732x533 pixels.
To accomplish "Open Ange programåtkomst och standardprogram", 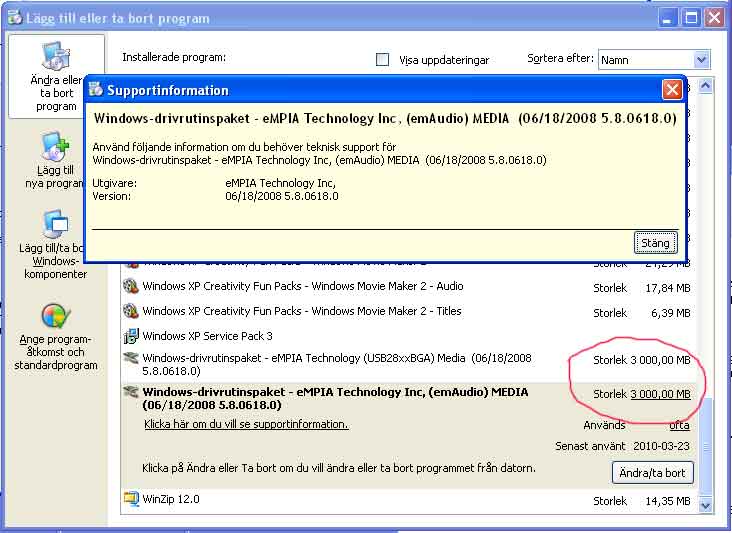I will 56,337.
